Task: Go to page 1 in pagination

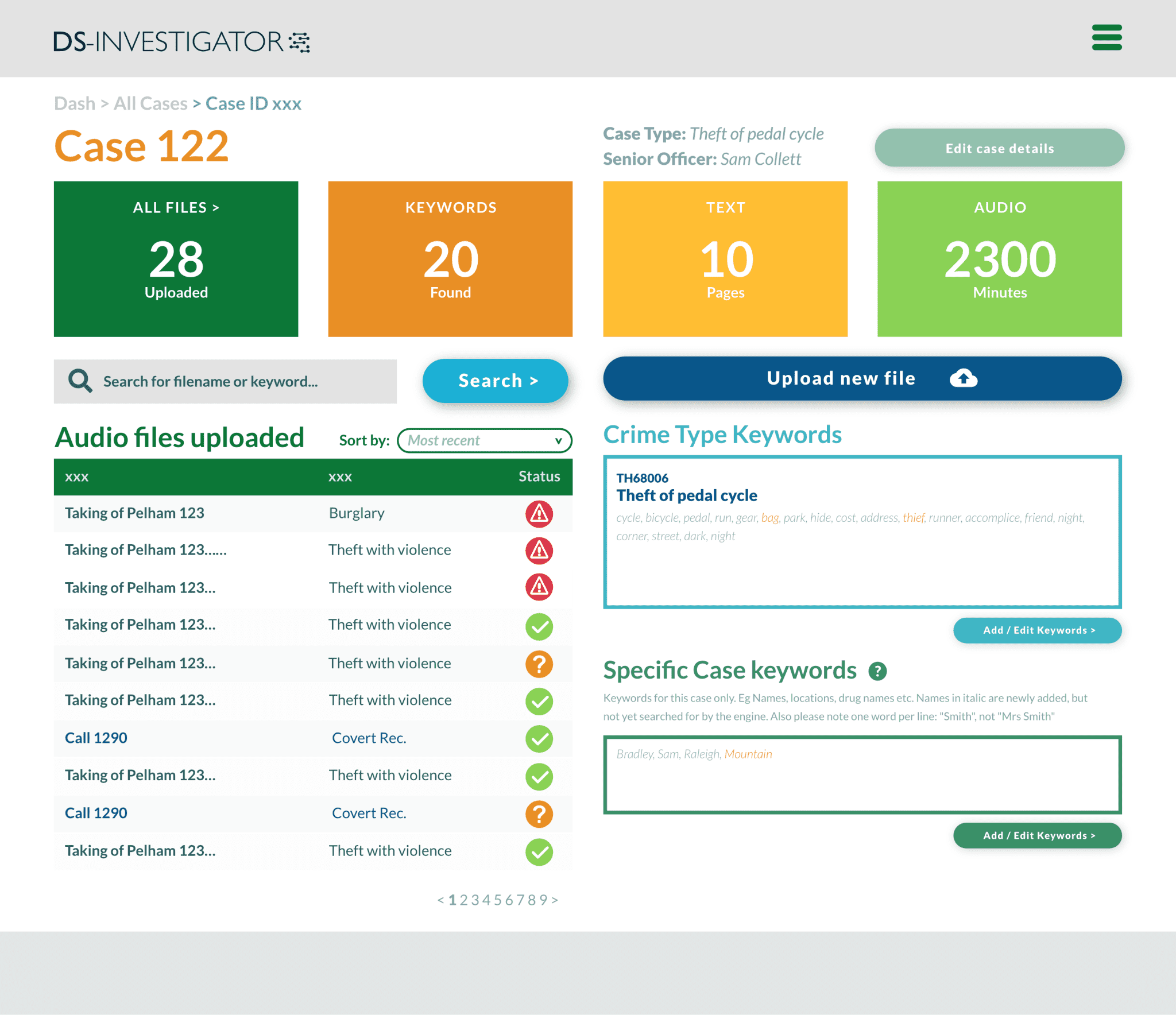Action: [x=452, y=900]
